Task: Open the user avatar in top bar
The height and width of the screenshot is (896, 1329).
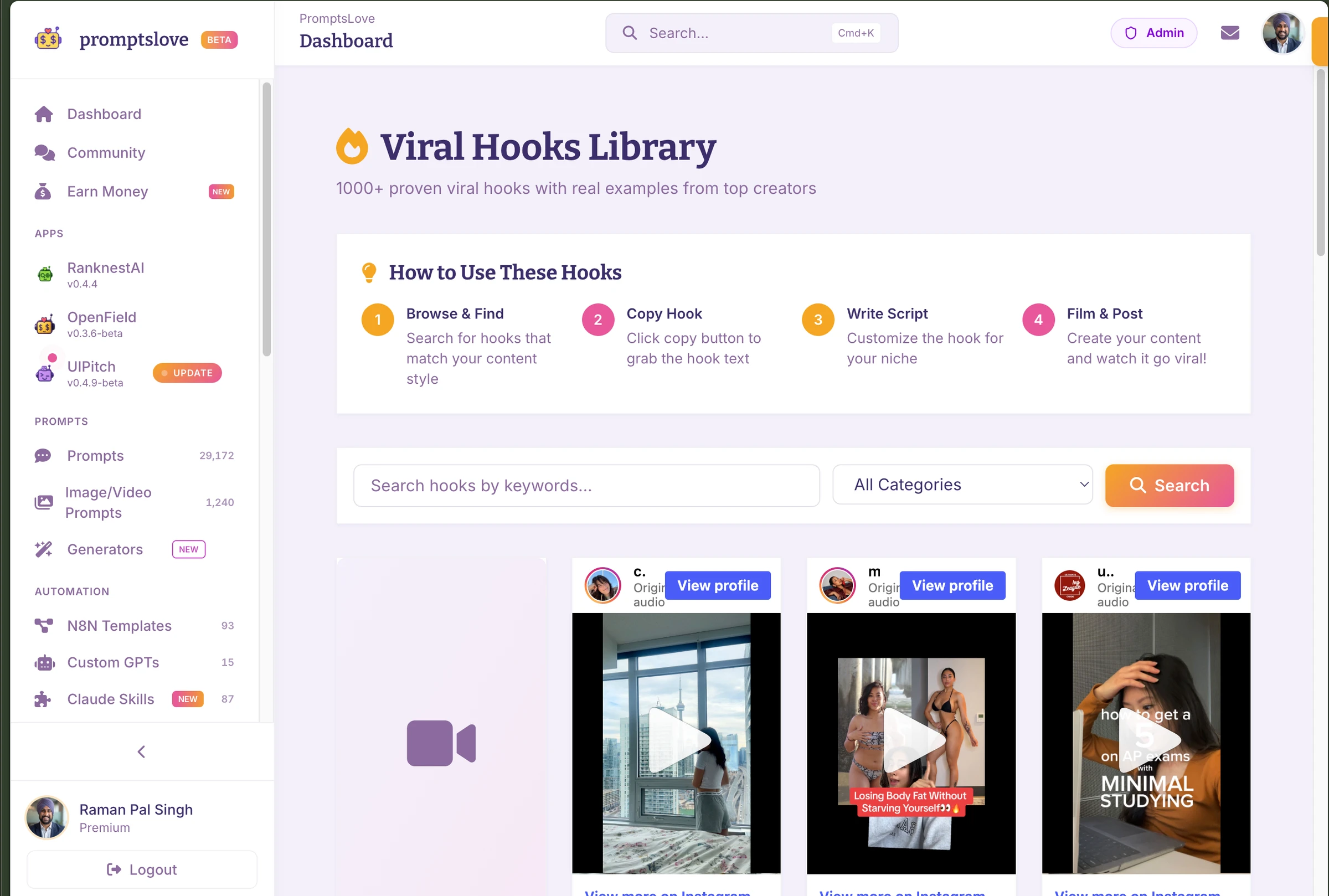Action: pyautogui.click(x=1282, y=33)
